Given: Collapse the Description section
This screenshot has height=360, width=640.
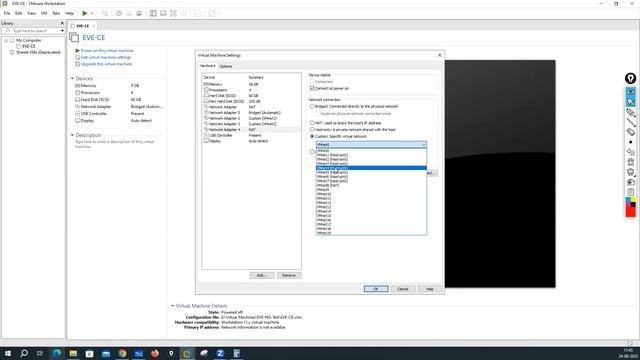Looking at the screenshot, I should coord(72,135).
